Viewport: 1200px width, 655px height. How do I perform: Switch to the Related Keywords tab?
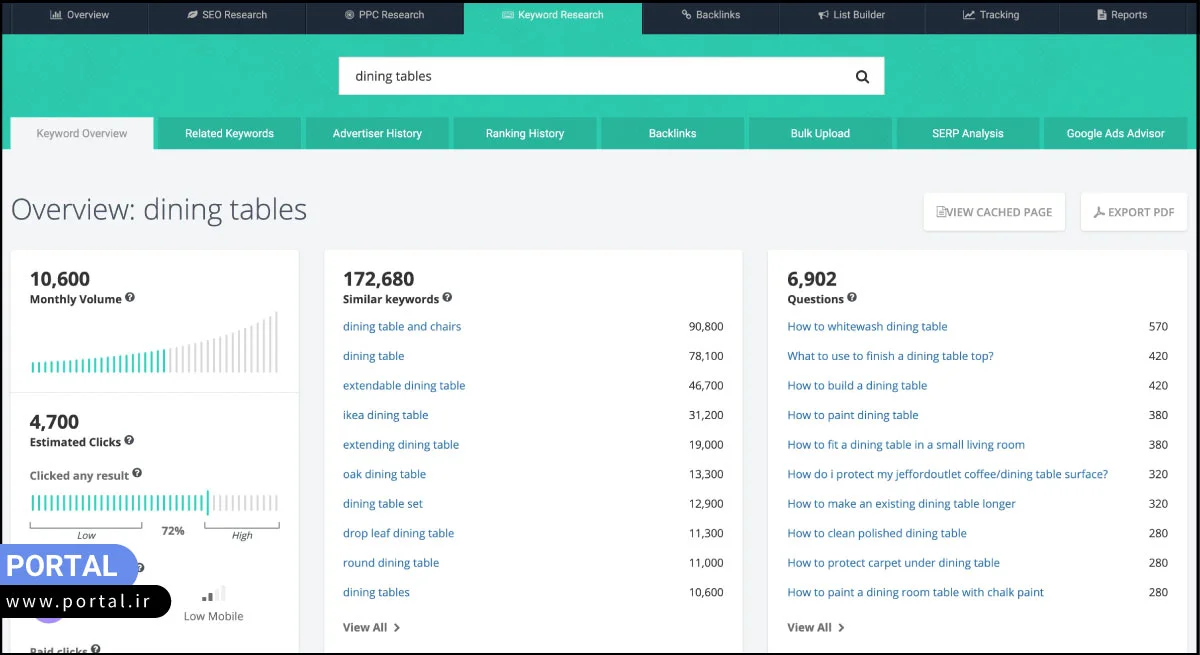click(229, 133)
